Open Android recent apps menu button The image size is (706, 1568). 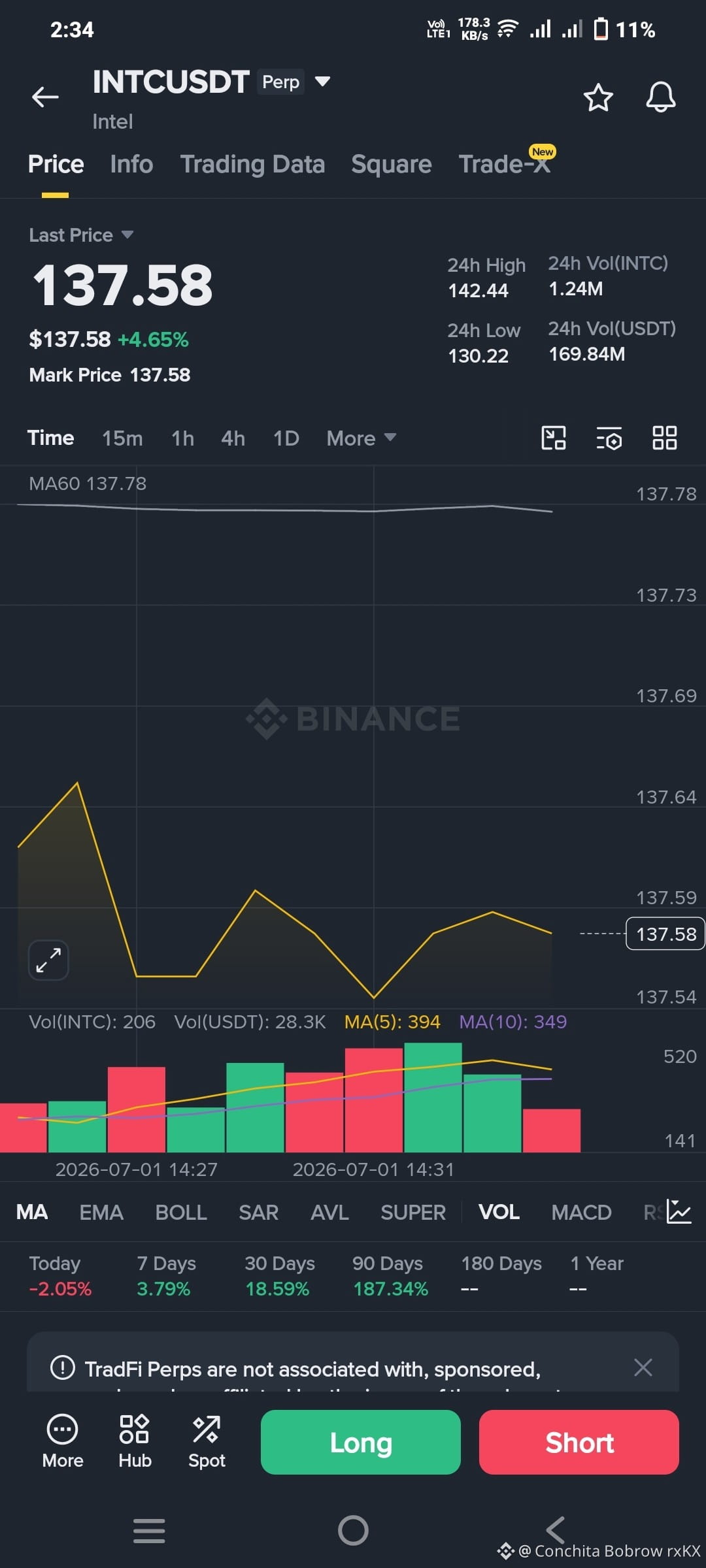pos(149,1530)
